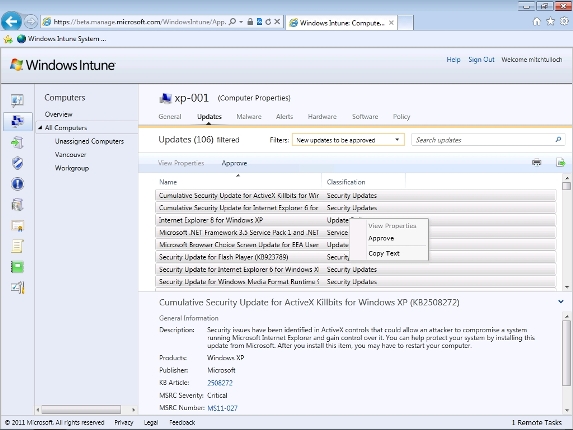Sort the list by Name column

pos(168,182)
